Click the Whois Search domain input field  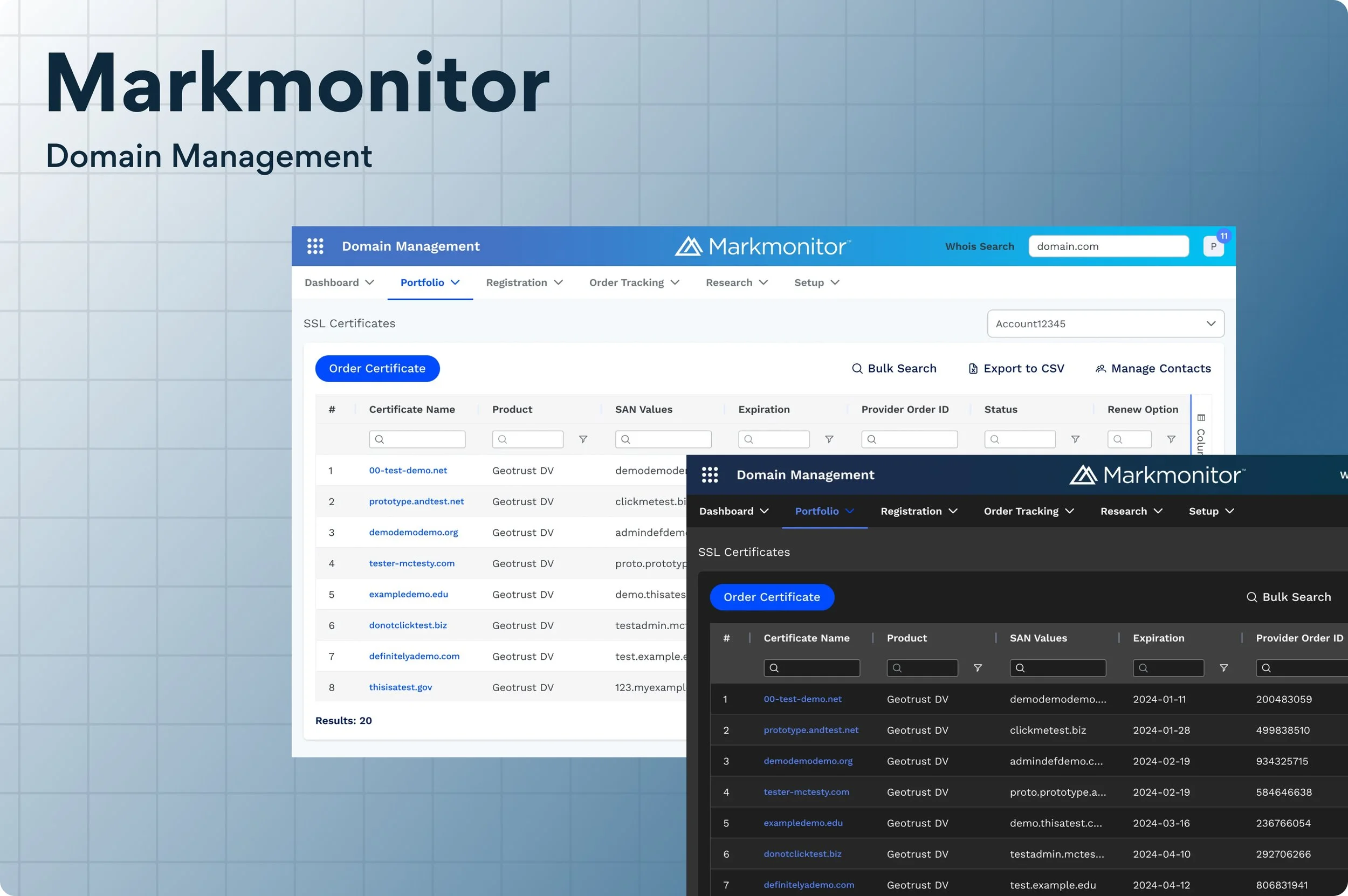point(1108,246)
